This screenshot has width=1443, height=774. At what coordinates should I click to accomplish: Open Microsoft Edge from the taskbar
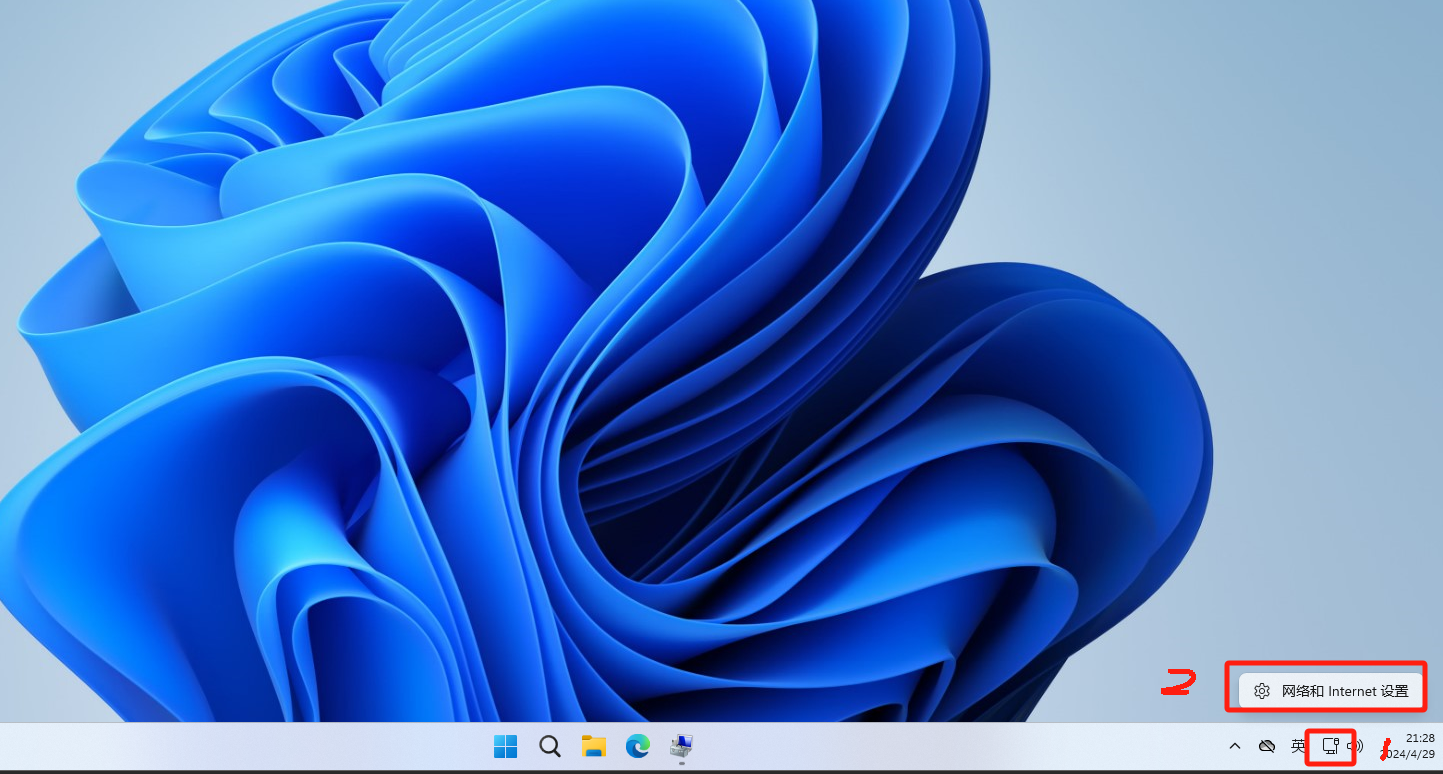tap(638, 746)
